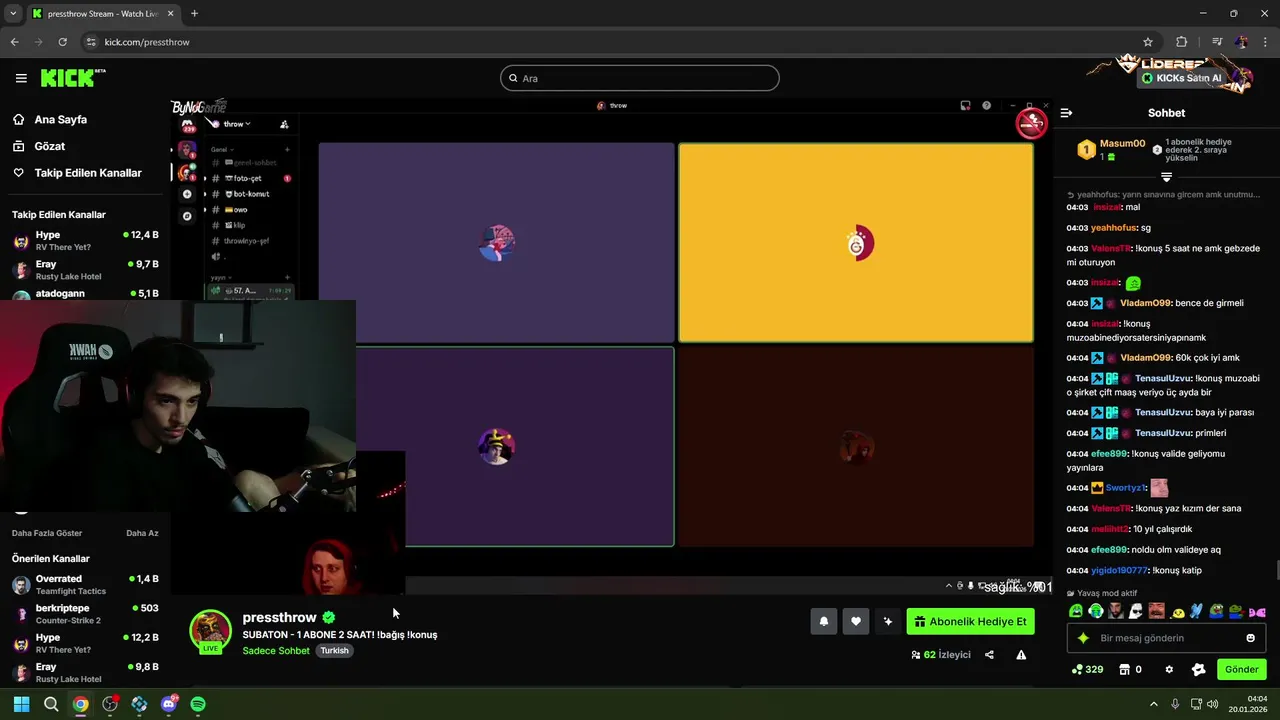This screenshot has width=1280, height=720.
Task: Reload the page
Action: (x=63, y=42)
